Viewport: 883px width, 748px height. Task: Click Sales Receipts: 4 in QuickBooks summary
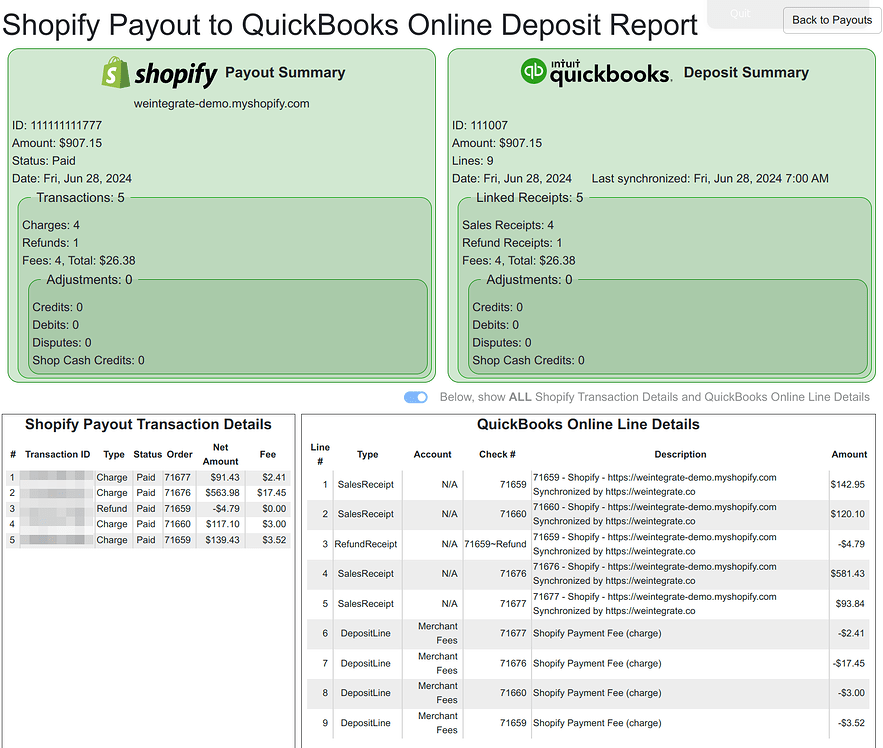(508, 225)
